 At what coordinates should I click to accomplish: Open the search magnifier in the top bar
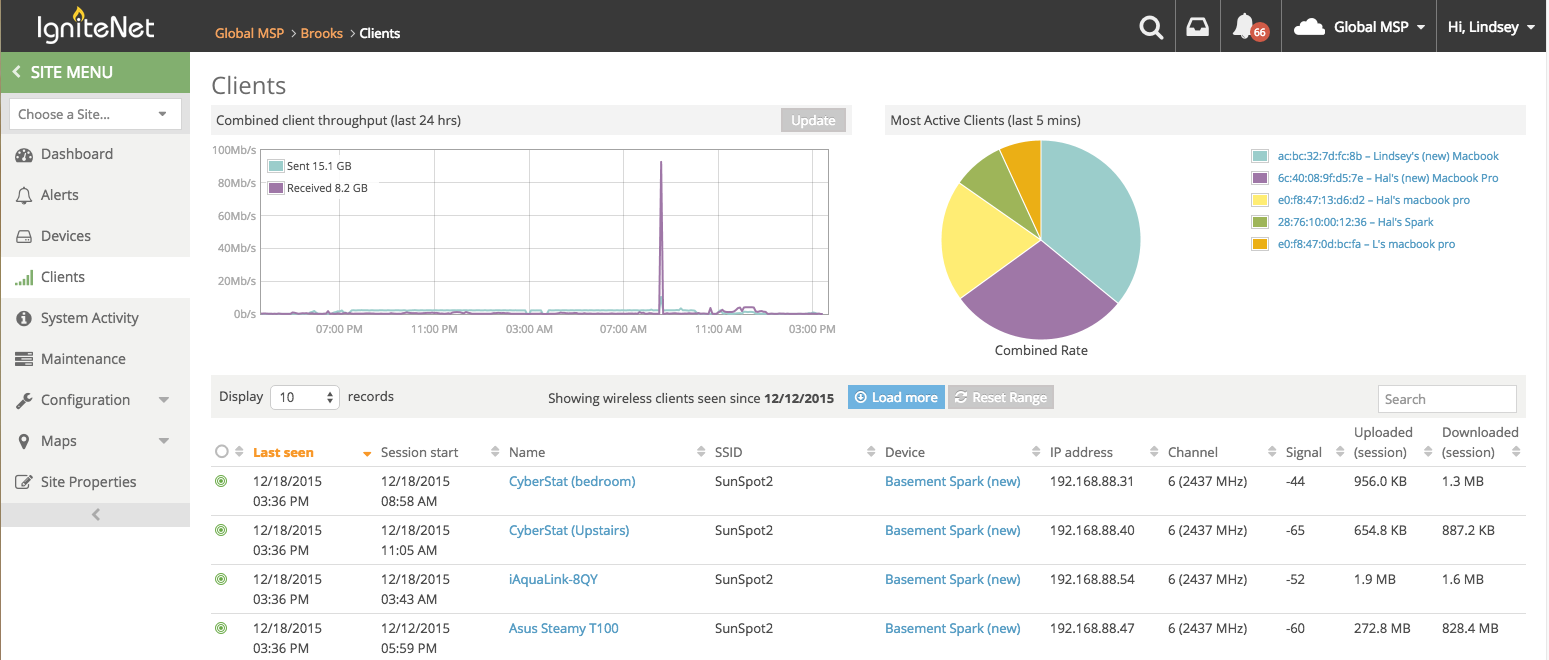click(1151, 26)
